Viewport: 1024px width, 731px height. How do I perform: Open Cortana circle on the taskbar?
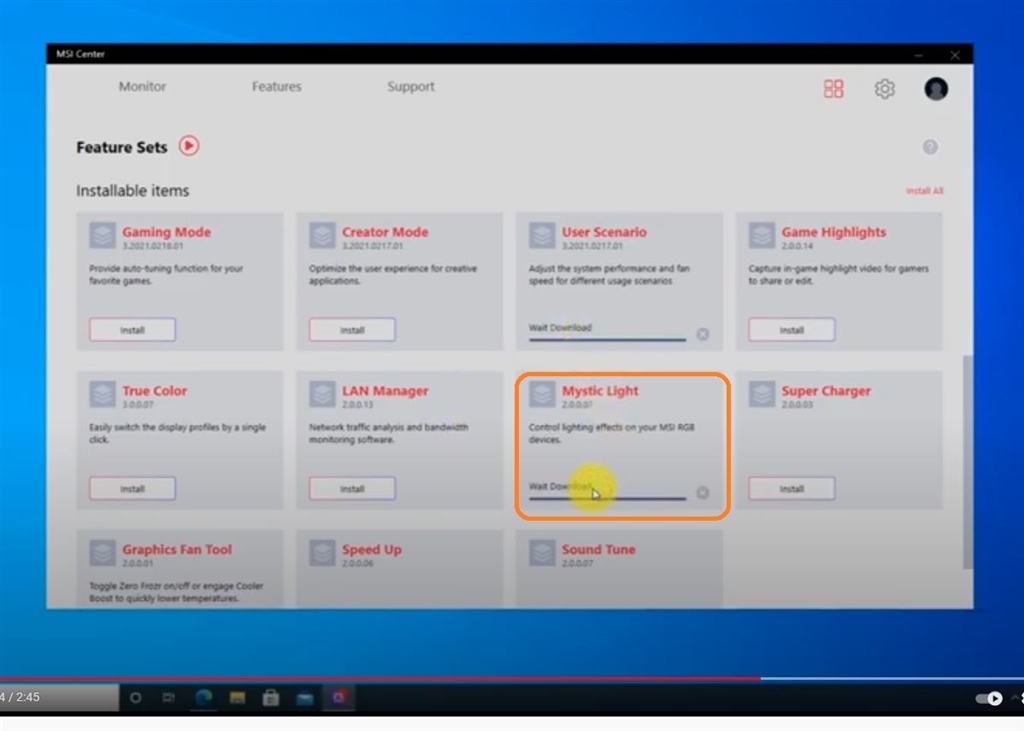pos(135,698)
